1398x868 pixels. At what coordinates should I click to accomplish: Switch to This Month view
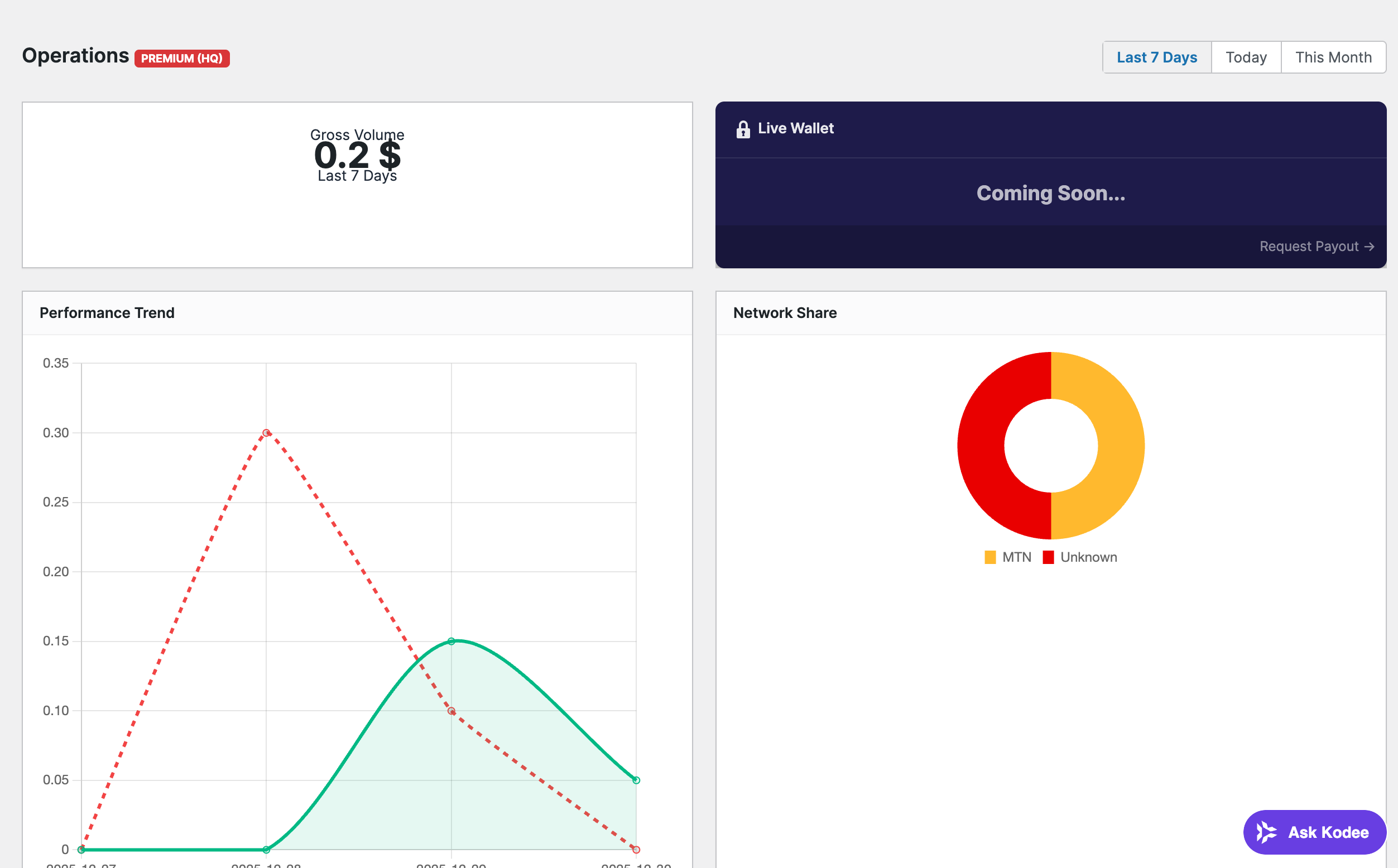click(1333, 57)
